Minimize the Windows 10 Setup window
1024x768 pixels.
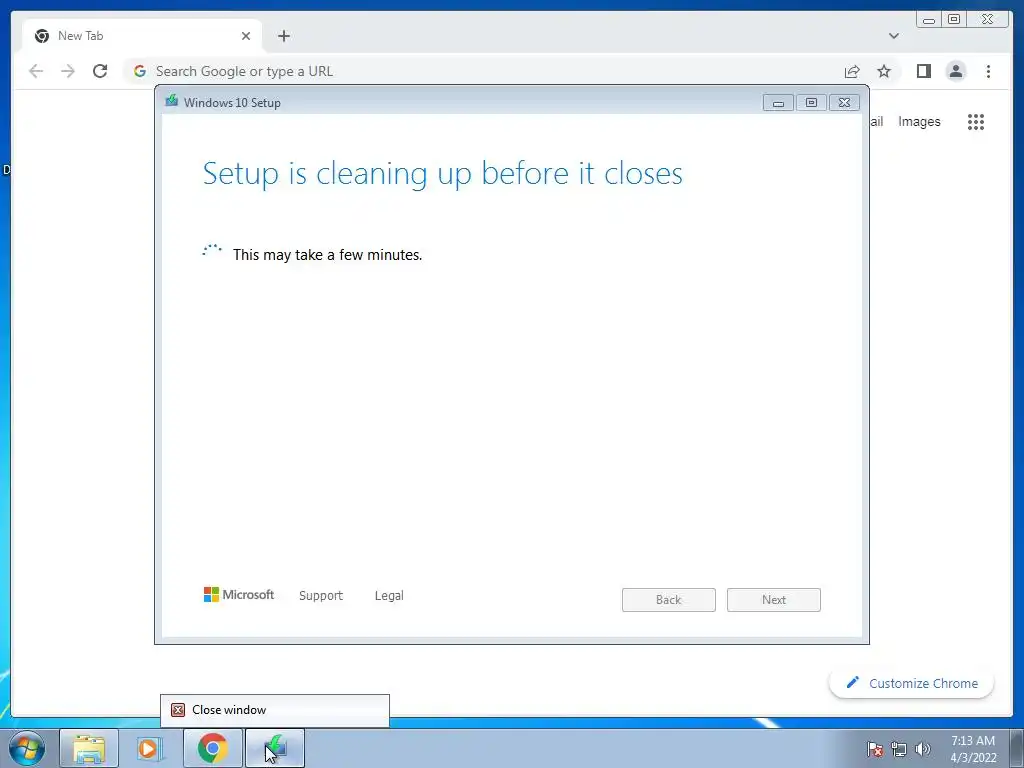778,103
